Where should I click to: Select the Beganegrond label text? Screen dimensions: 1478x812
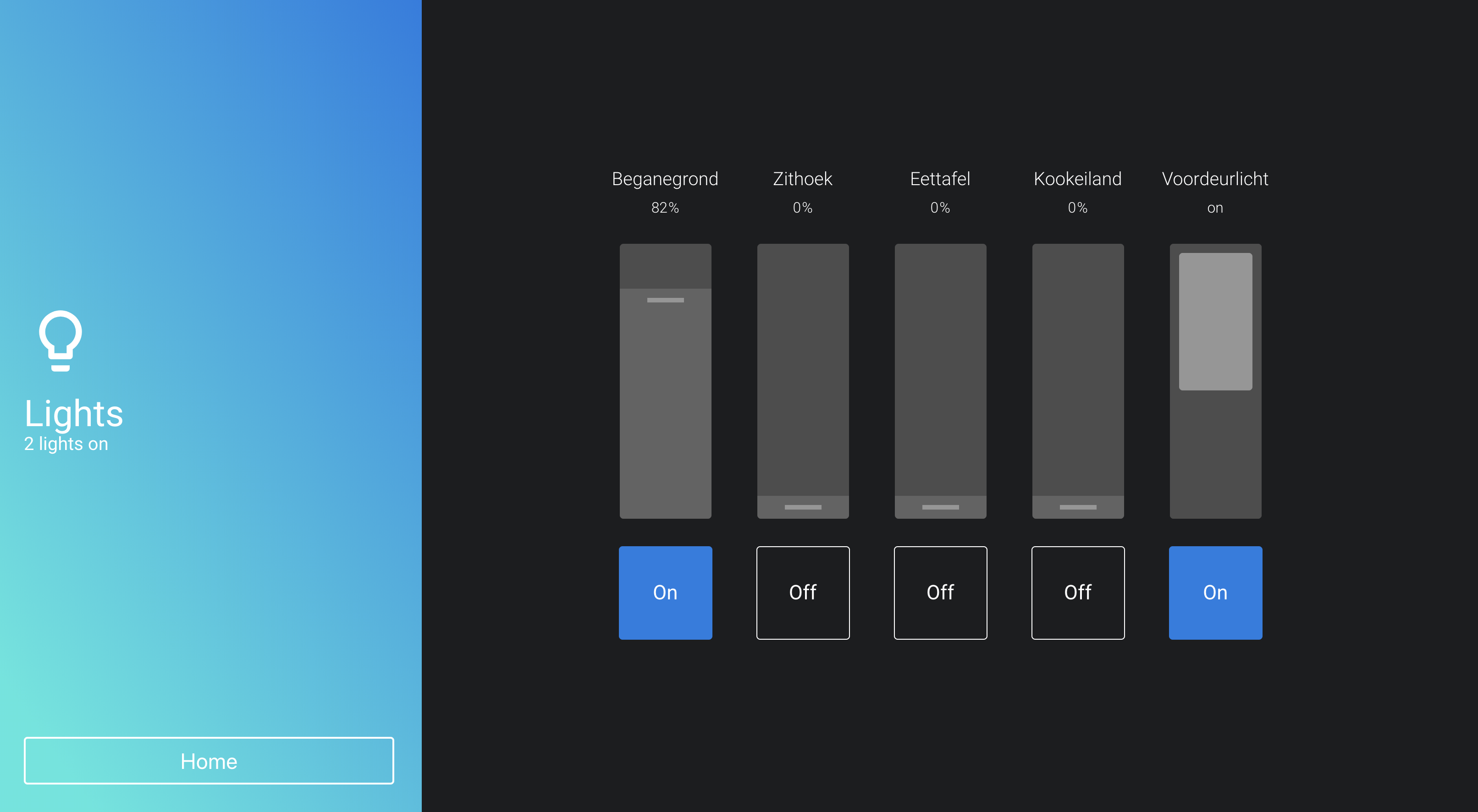[663, 179]
